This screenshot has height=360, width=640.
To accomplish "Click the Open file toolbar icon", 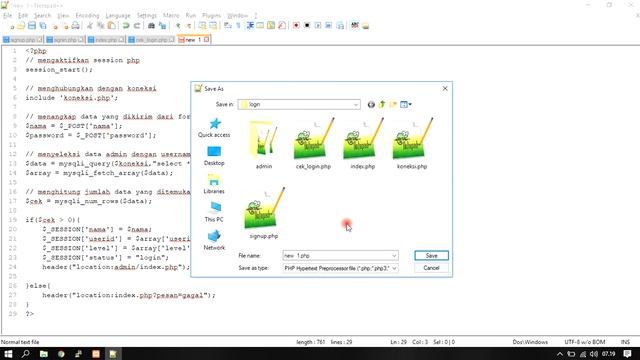I will [x=21, y=26].
